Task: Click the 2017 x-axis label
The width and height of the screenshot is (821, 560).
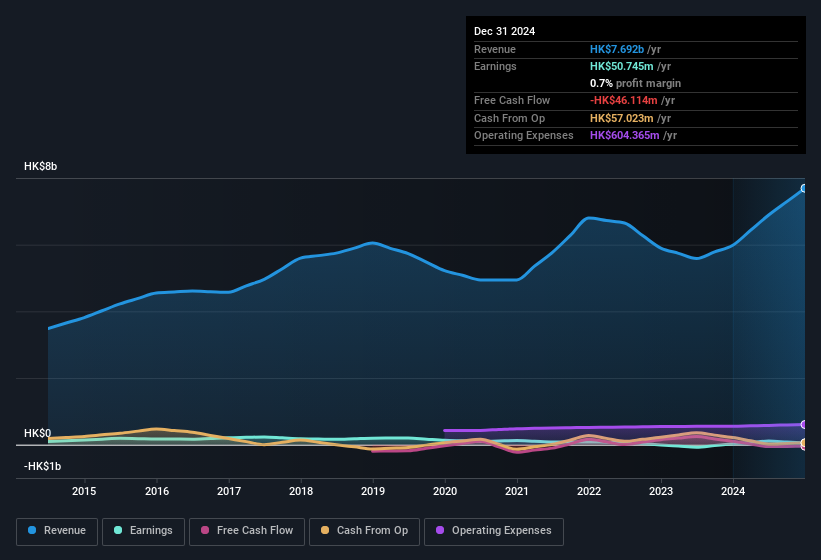Action: pos(229,491)
